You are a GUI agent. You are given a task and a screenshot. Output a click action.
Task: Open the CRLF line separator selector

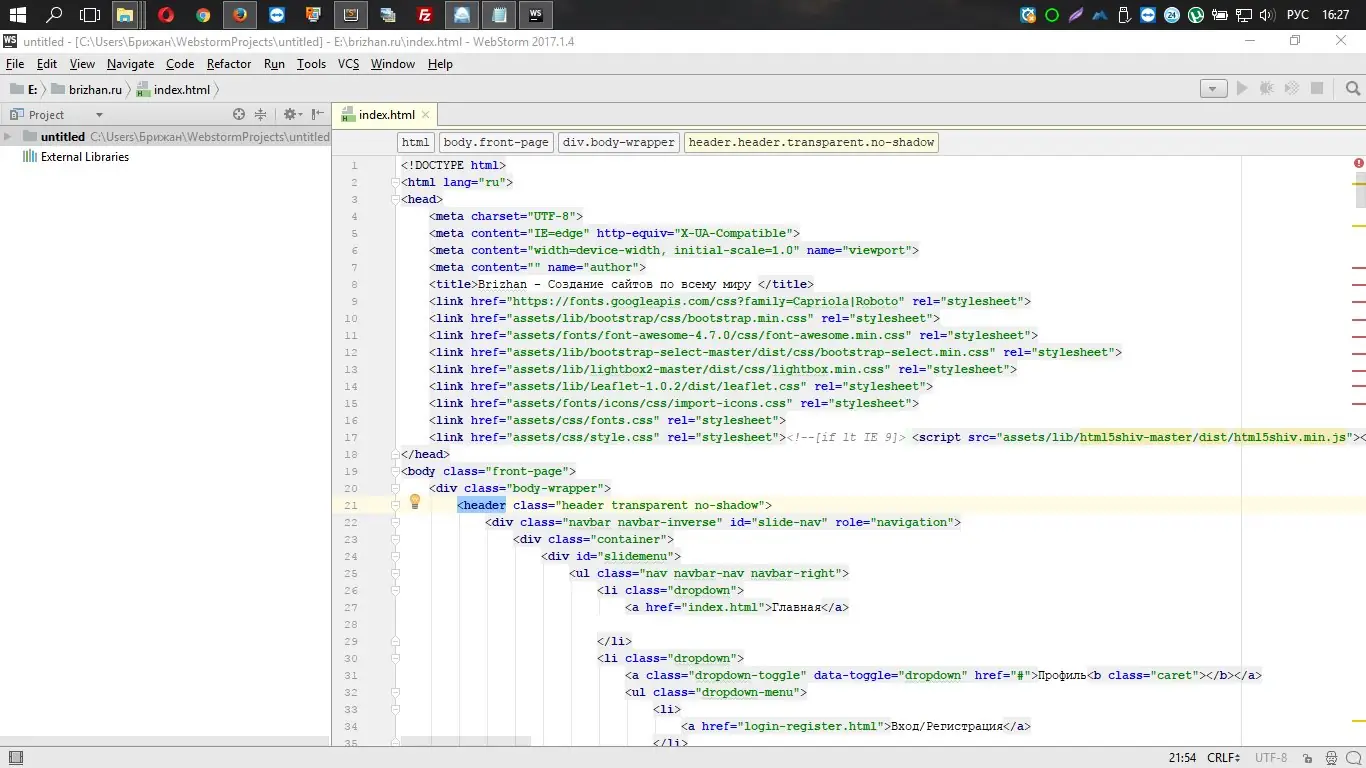pyautogui.click(x=1223, y=758)
